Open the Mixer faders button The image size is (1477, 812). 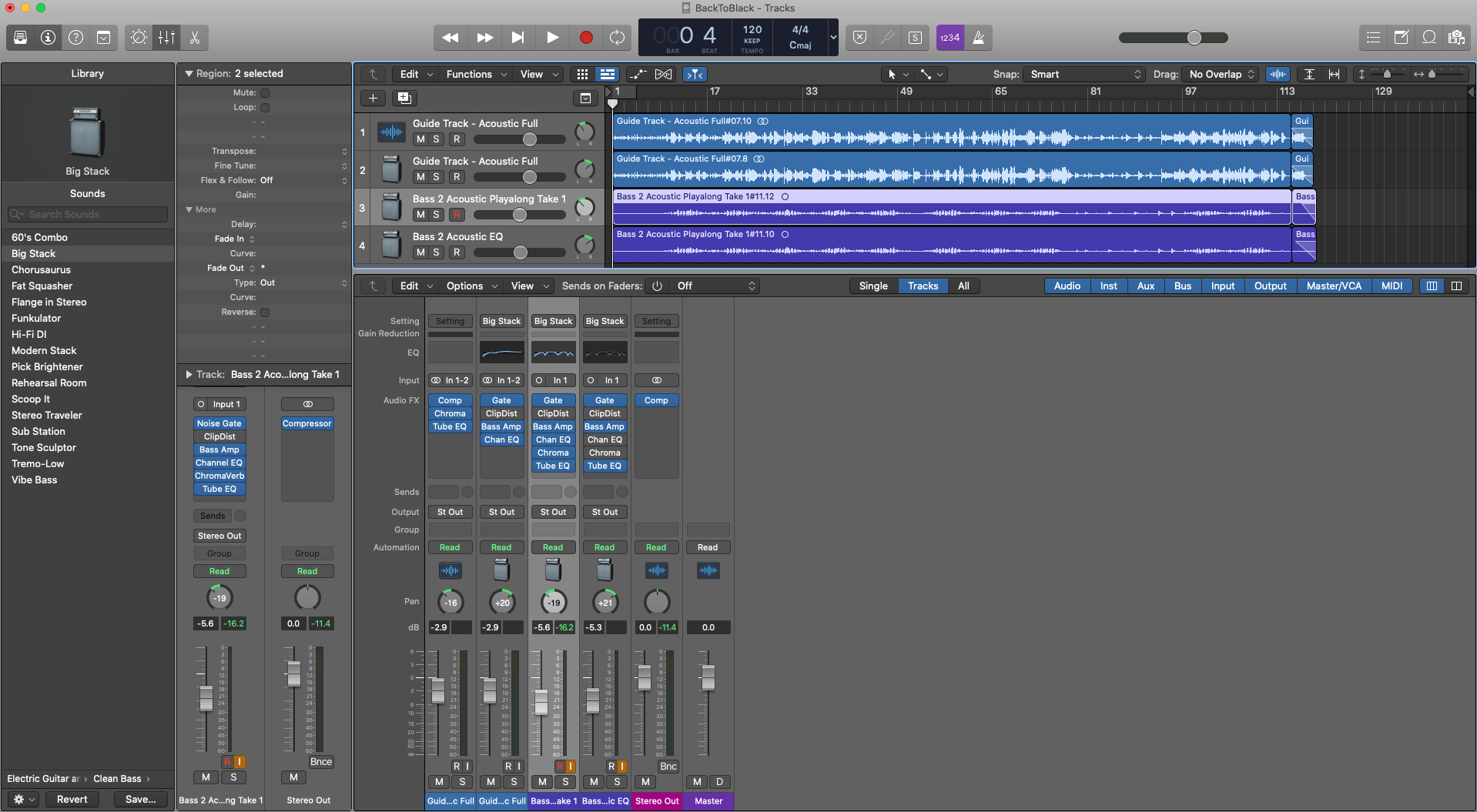[x=166, y=37]
